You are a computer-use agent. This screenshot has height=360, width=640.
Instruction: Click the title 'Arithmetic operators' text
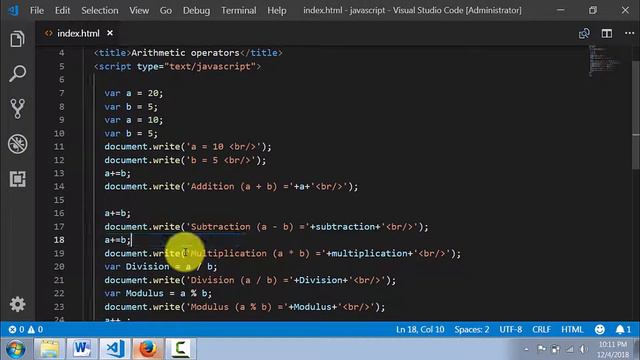click(185, 53)
